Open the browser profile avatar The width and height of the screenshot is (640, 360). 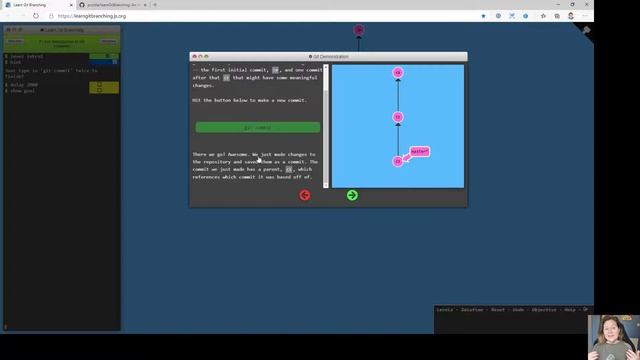point(571,16)
